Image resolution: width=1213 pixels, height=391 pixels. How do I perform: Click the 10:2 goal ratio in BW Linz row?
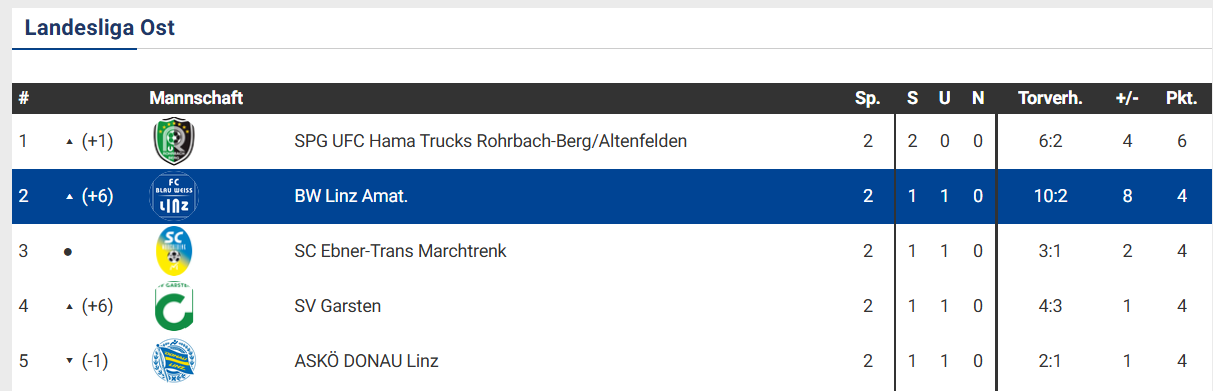point(1050,196)
